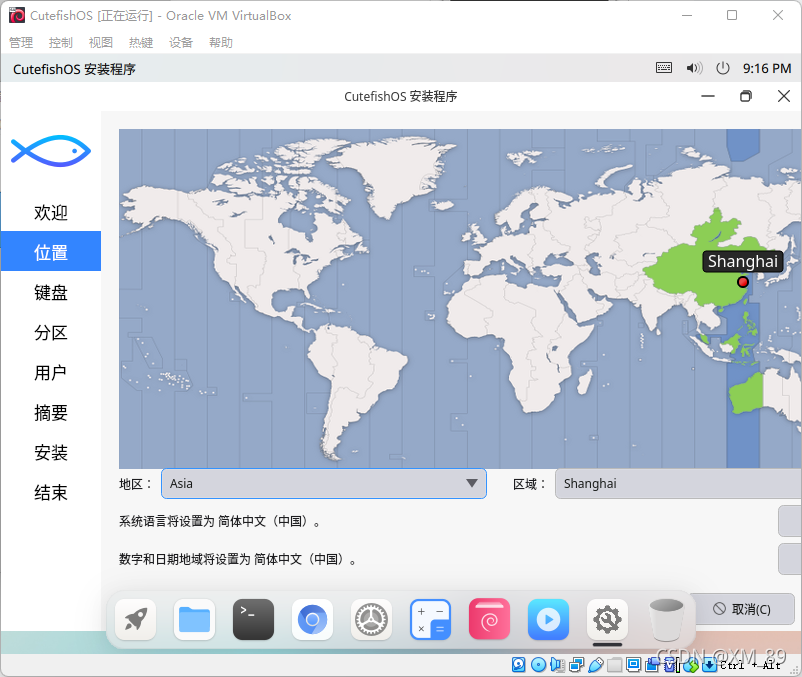Select the 摘要 step in sidebar
Image resolution: width=802 pixels, height=677 pixels.
(51, 413)
